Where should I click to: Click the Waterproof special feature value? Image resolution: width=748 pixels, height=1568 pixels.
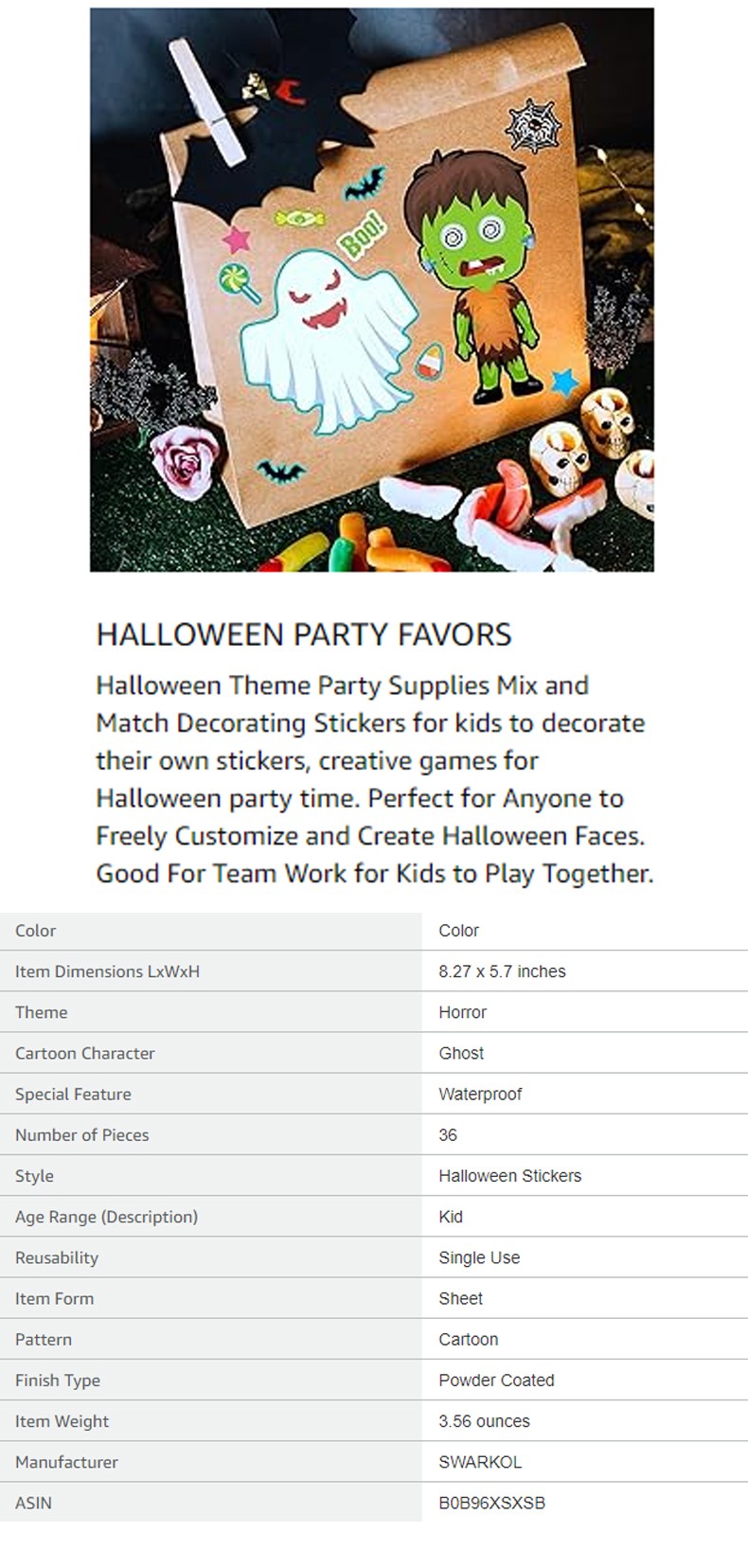480,1094
